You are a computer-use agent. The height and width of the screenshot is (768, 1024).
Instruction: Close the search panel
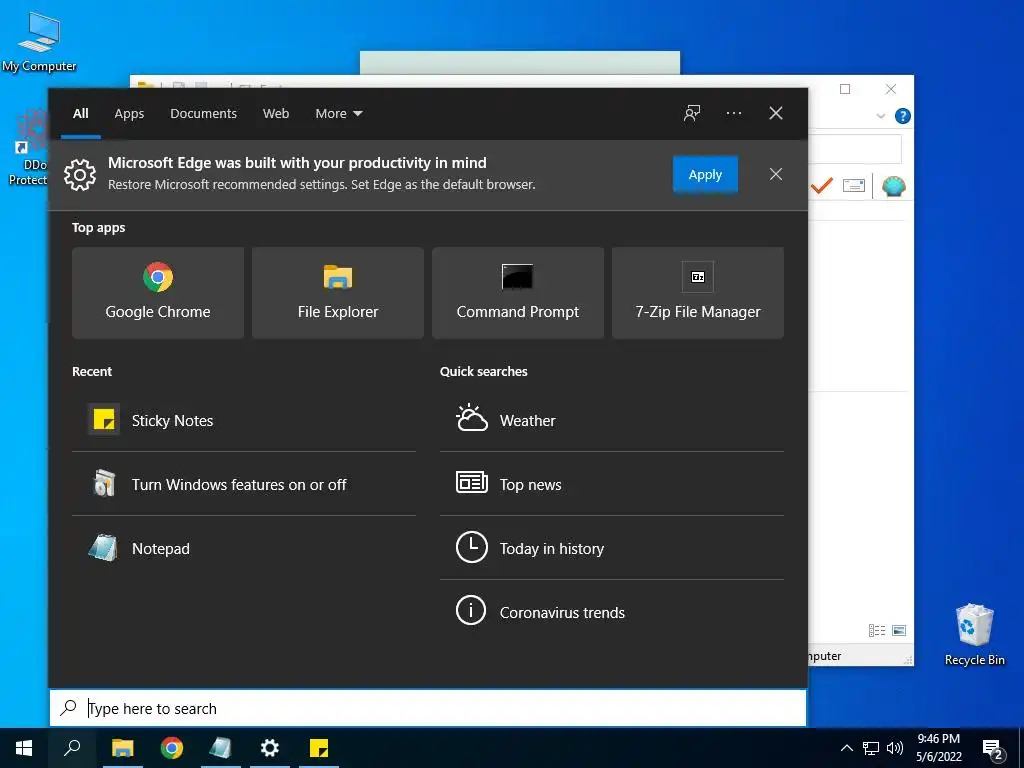click(775, 113)
